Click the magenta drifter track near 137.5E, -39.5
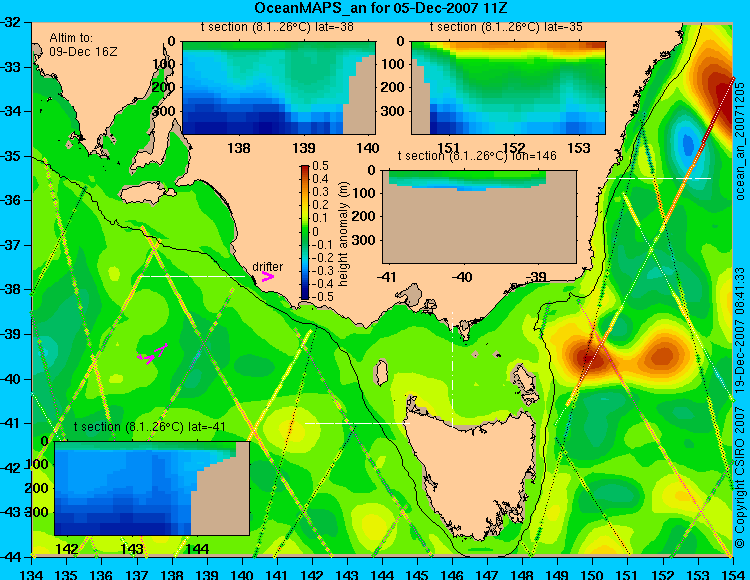This screenshot has height=580, width=750. coord(153,354)
